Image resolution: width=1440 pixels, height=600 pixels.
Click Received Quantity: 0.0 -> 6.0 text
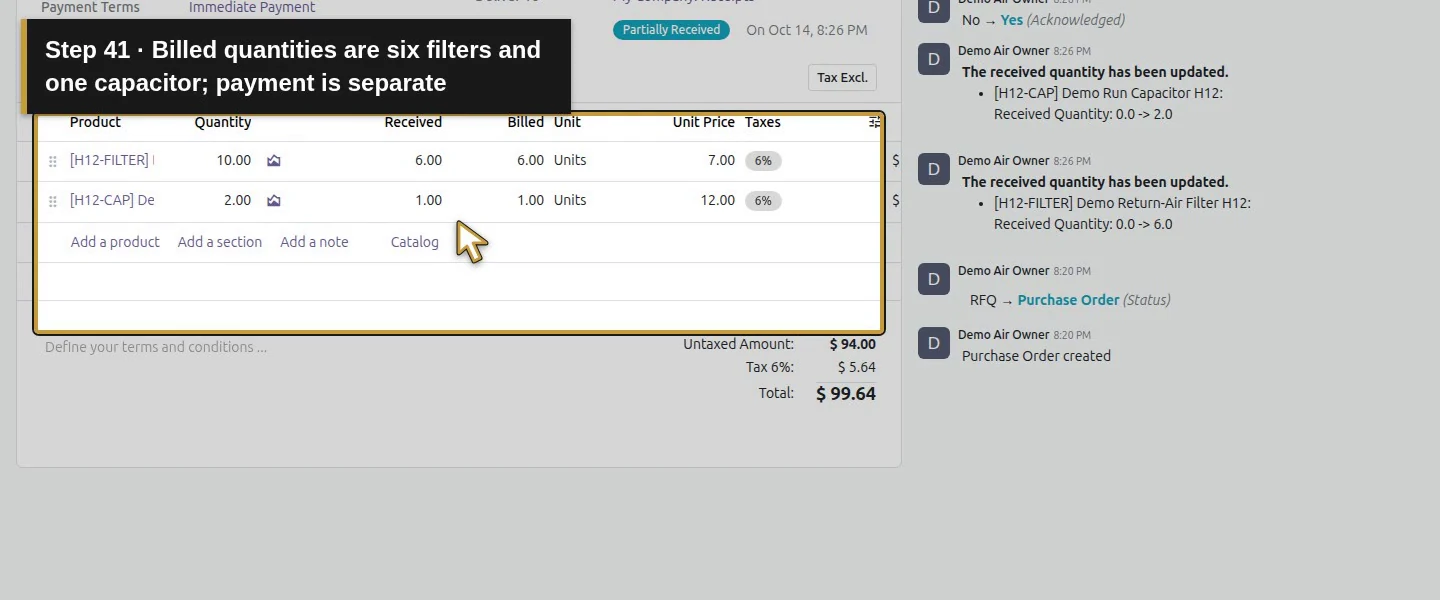(x=1083, y=224)
